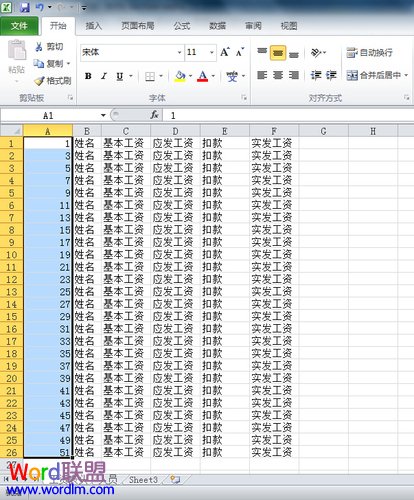Select cell A26 containing 51

click(48, 452)
